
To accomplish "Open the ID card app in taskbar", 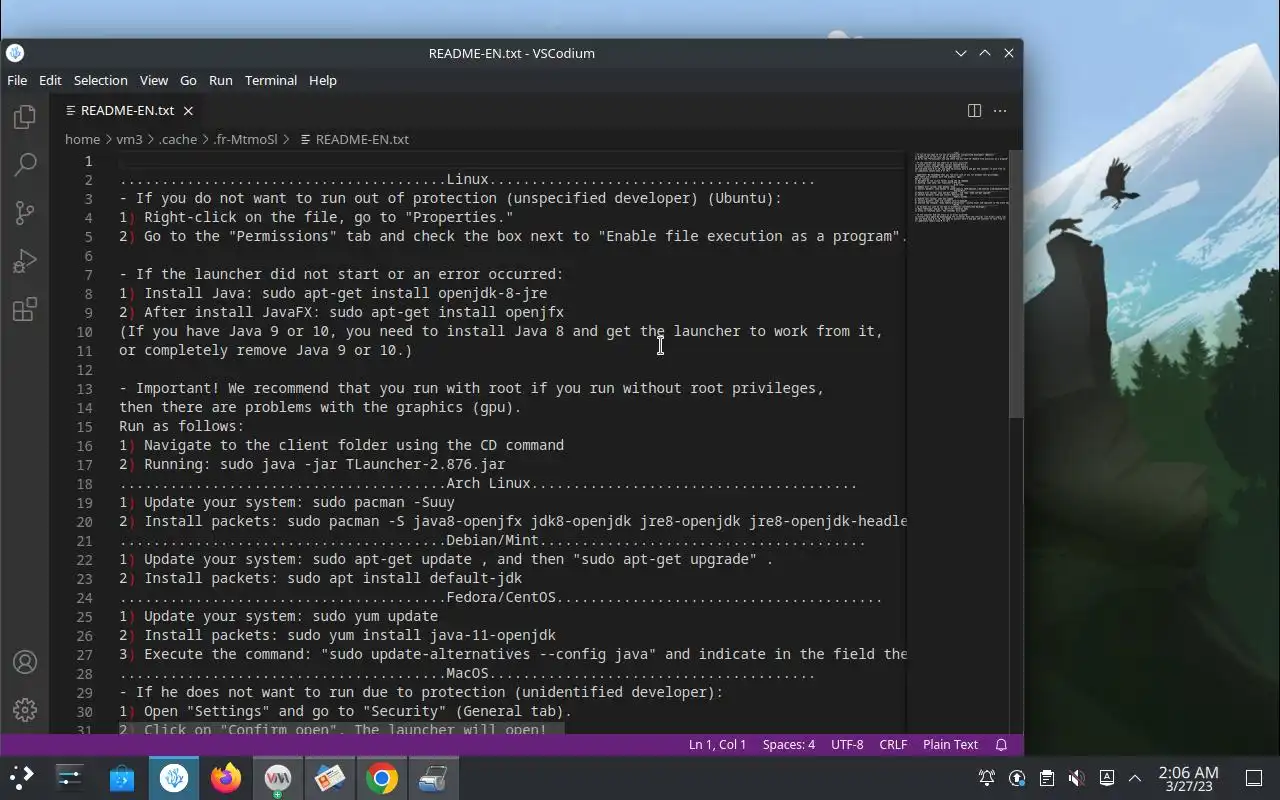I will click(x=330, y=778).
